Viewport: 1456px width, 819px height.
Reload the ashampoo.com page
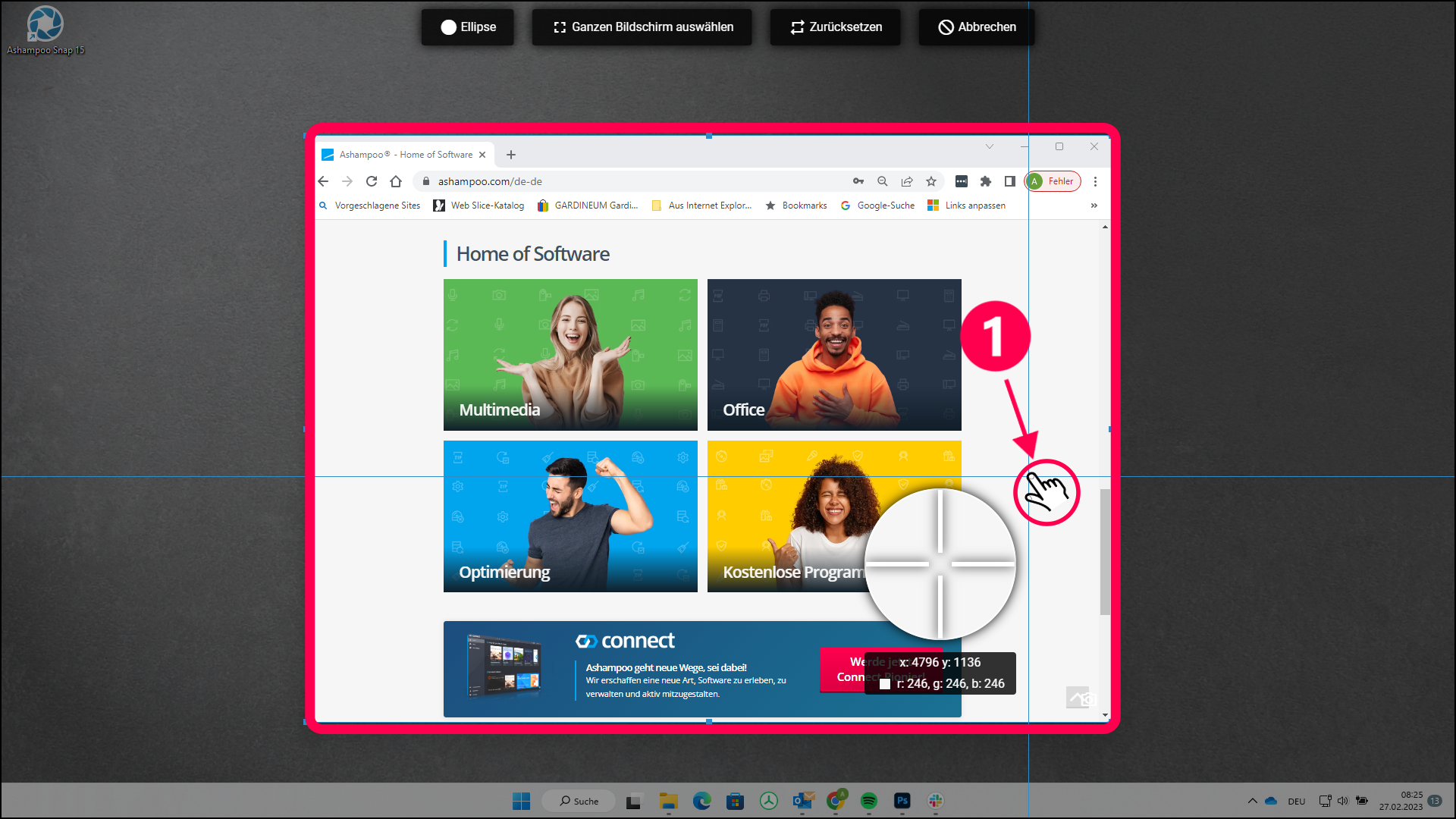[372, 181]
